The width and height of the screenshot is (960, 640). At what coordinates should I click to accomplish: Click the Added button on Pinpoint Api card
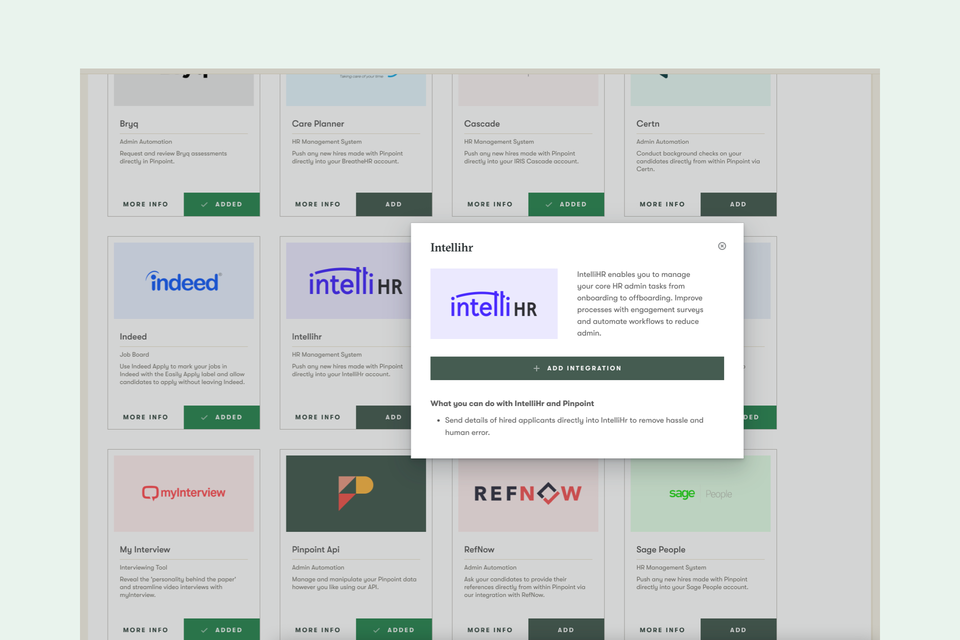(x=394, y=630)
